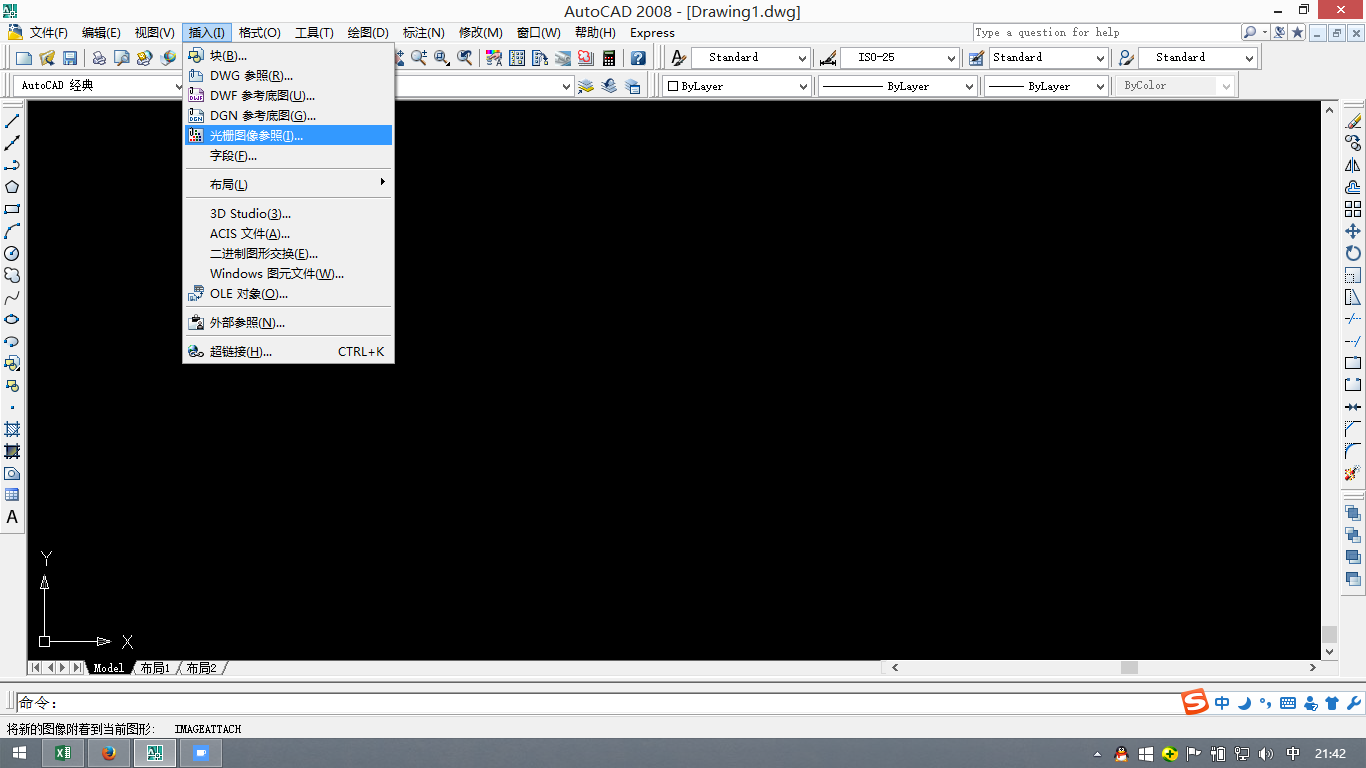
Task: Click the Rotate tool
Action: point(1353,253)
